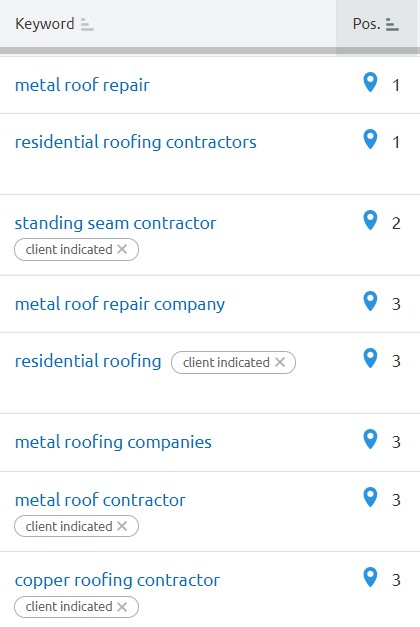Screen dimensions: 420x627
Task: Click the location pin in the residential roofing row
Action: tap(370, 358)
